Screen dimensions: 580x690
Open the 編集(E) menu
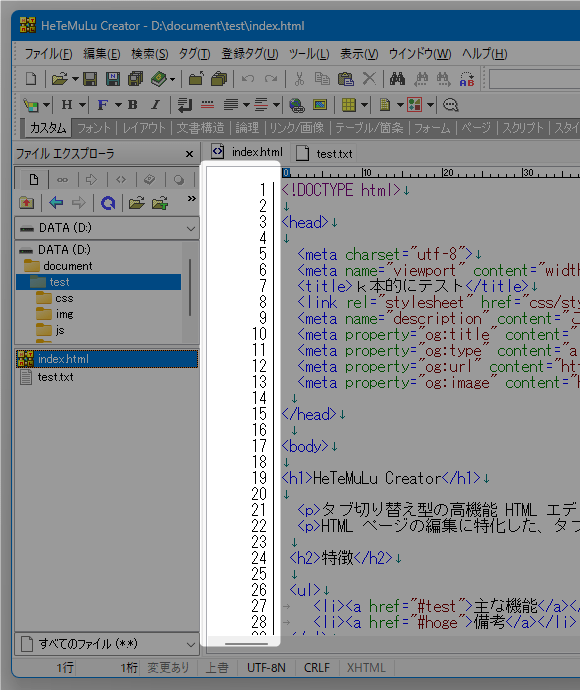point(102,54)
